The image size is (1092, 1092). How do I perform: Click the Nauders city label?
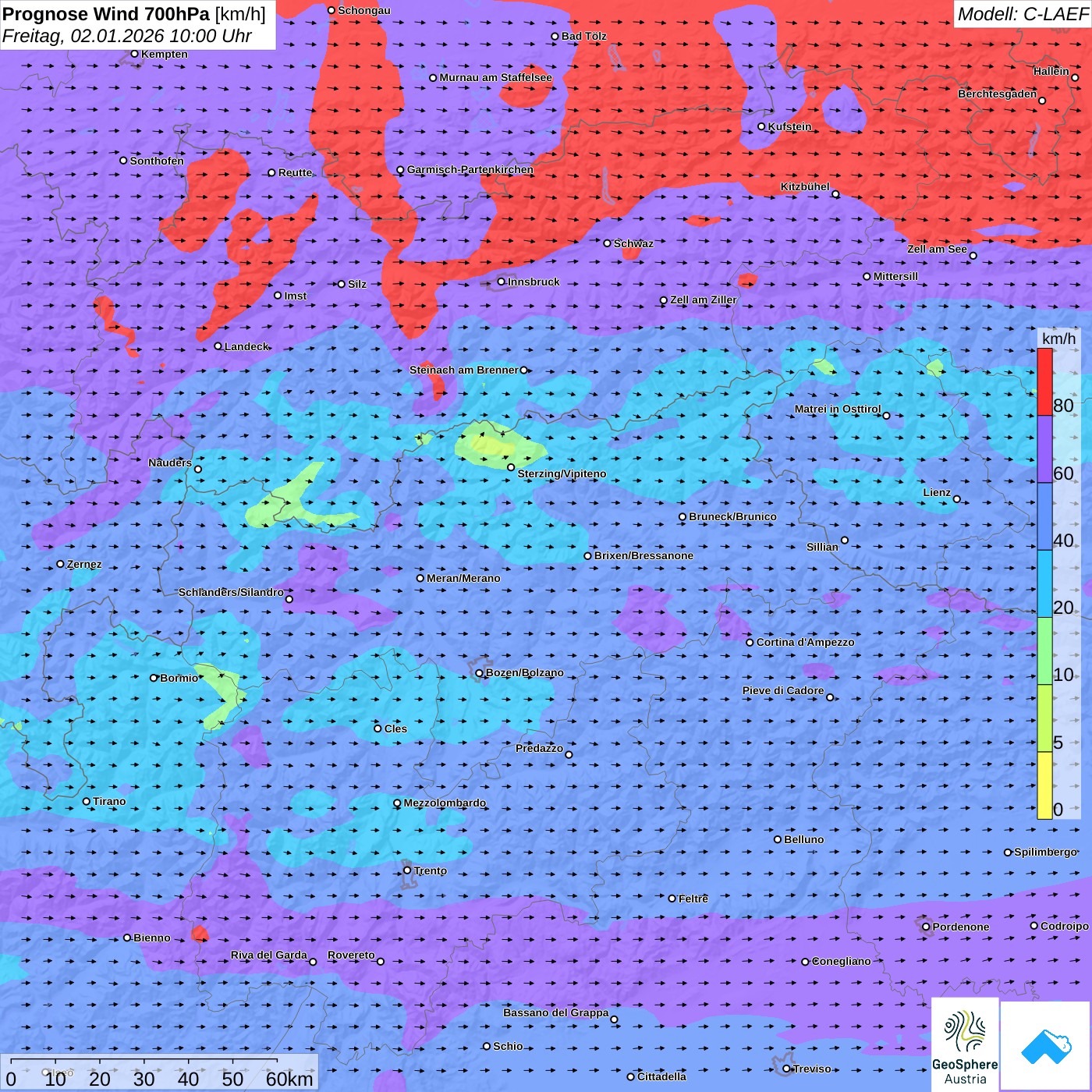pos(170,463)
